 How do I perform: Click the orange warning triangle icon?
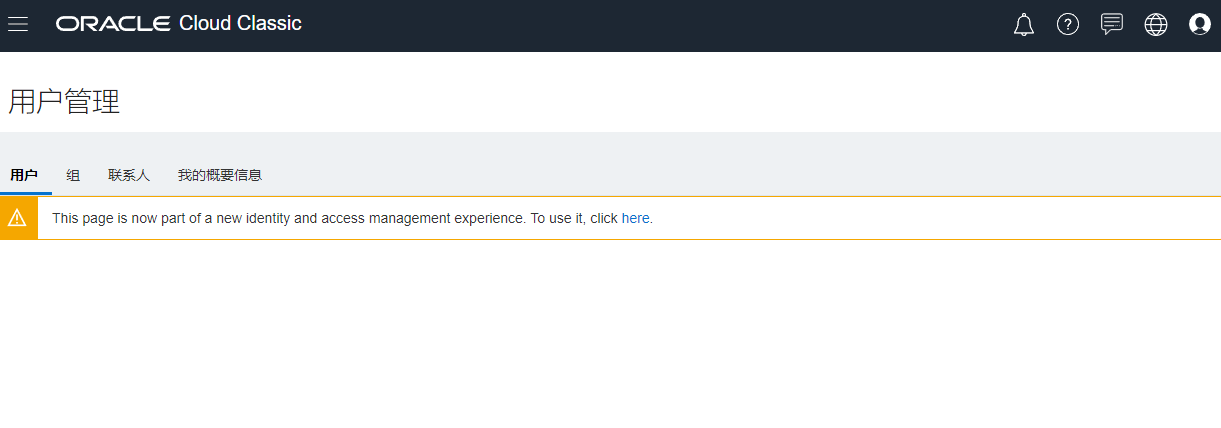(x=17, y=218)
